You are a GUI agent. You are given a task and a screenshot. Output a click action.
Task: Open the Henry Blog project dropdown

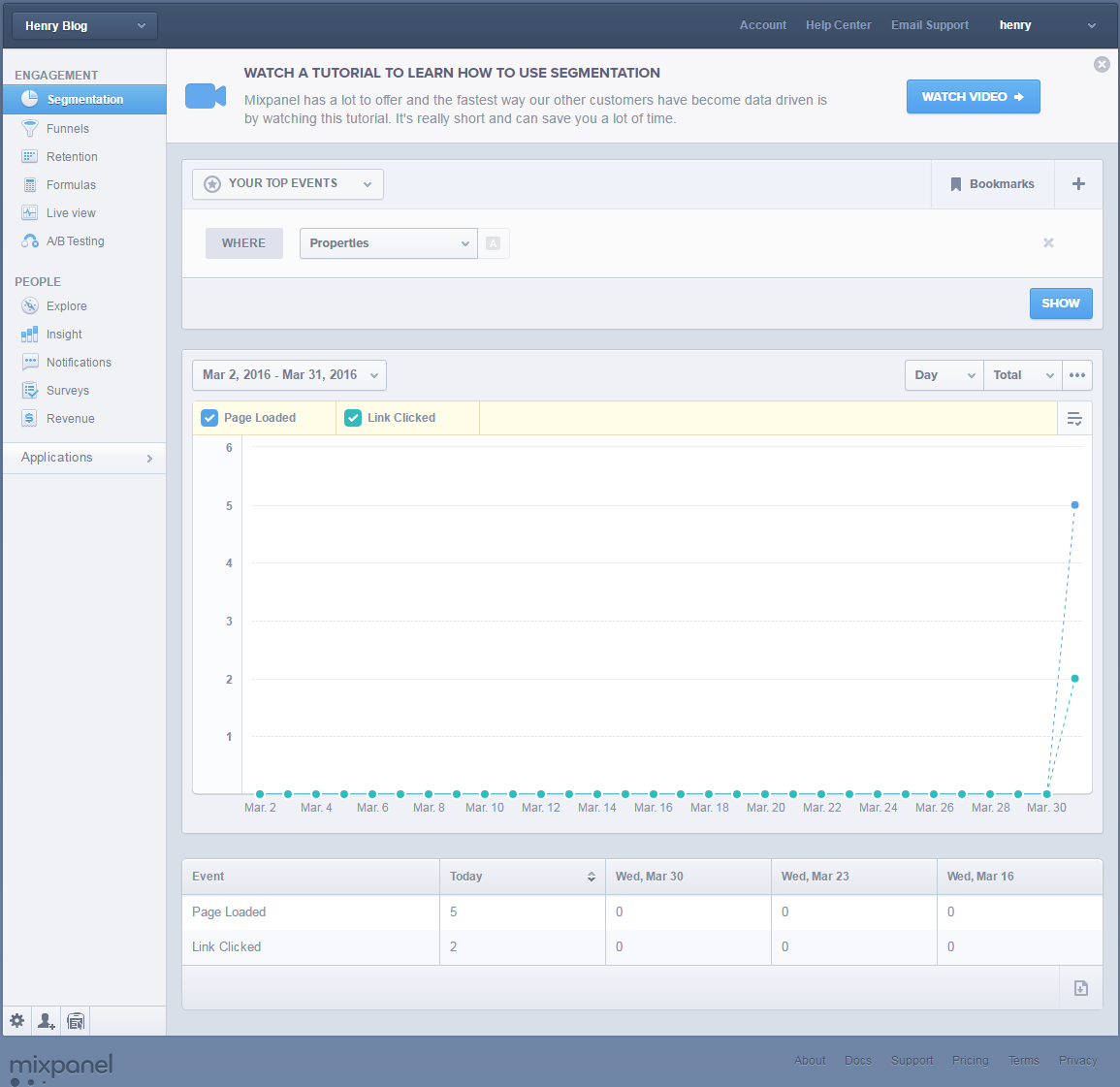(x=85, y=26)
